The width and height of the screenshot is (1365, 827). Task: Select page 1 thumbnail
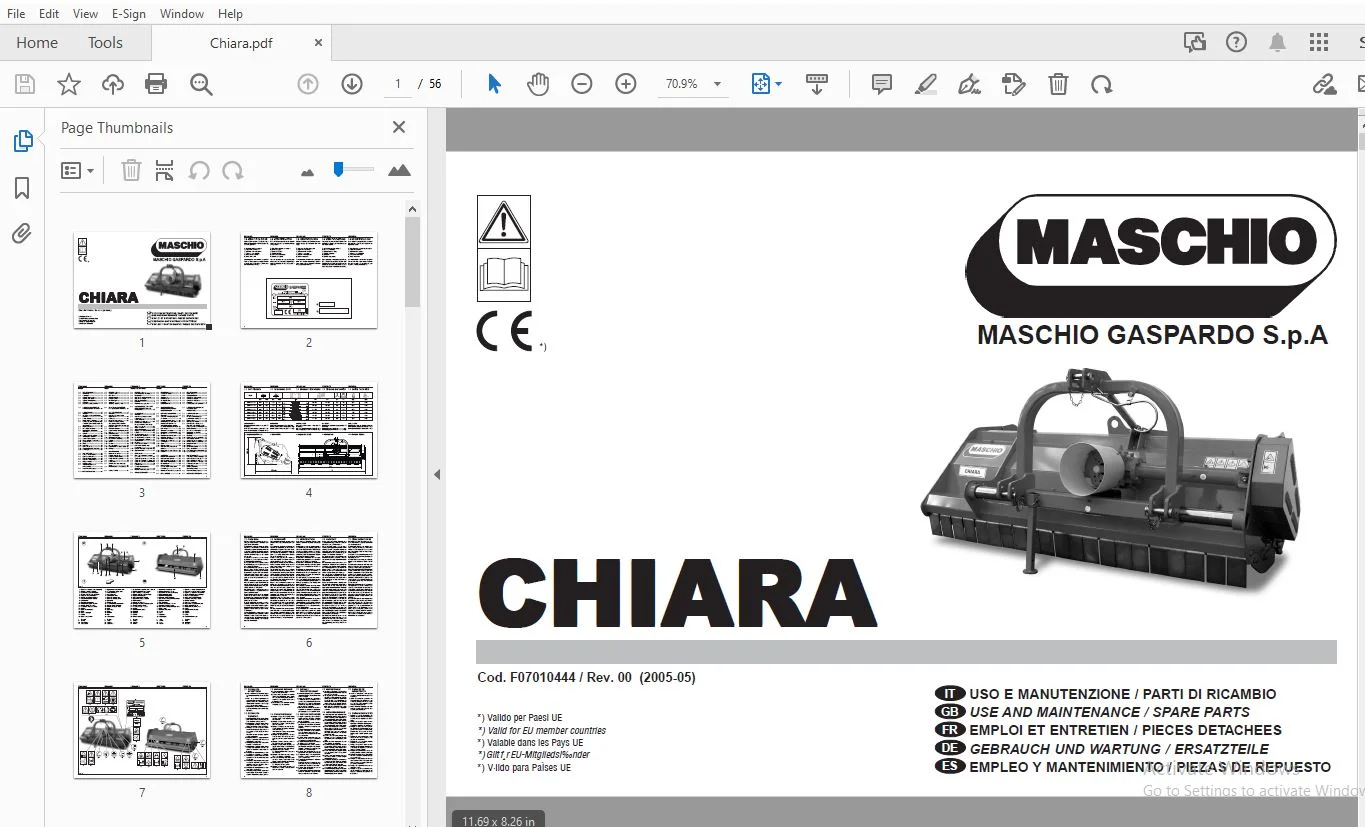[x=142, y=280]
